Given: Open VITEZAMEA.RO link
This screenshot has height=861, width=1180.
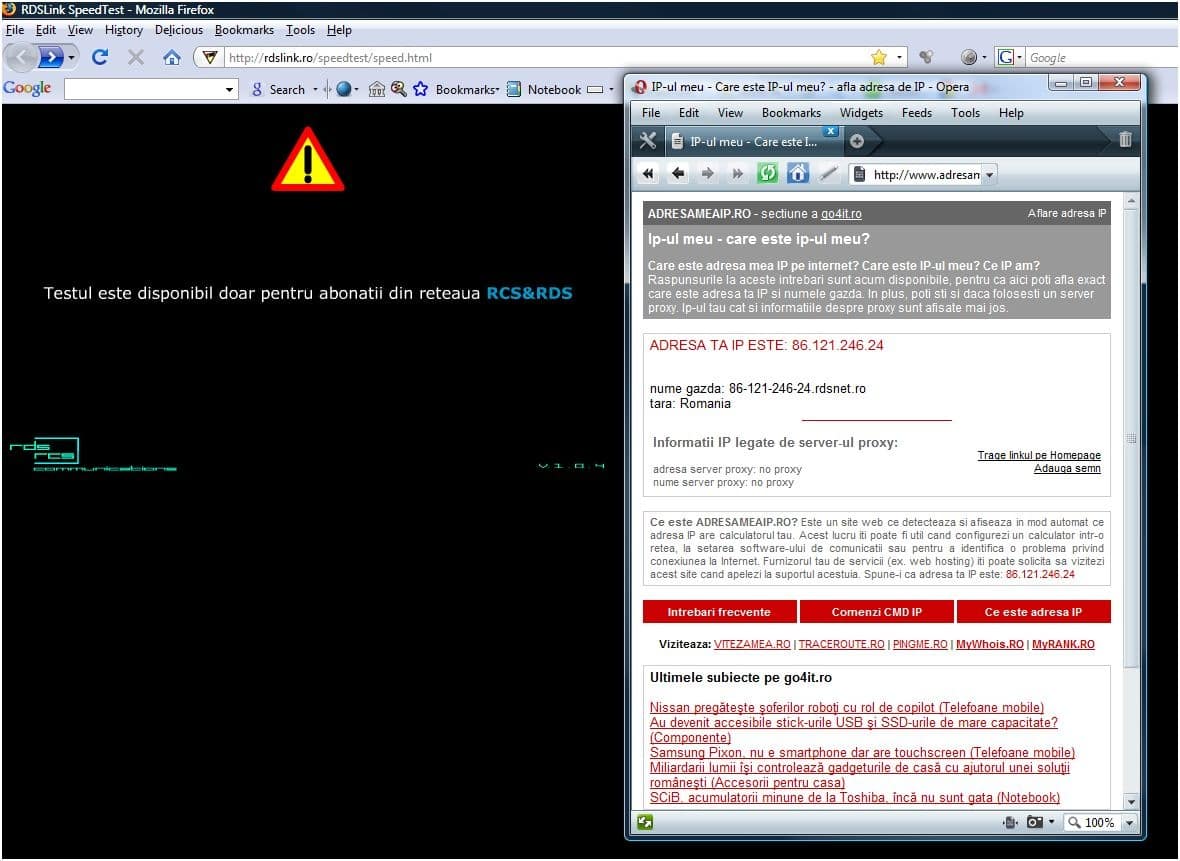Looking at the screenshot, I should tap(752, 644).
